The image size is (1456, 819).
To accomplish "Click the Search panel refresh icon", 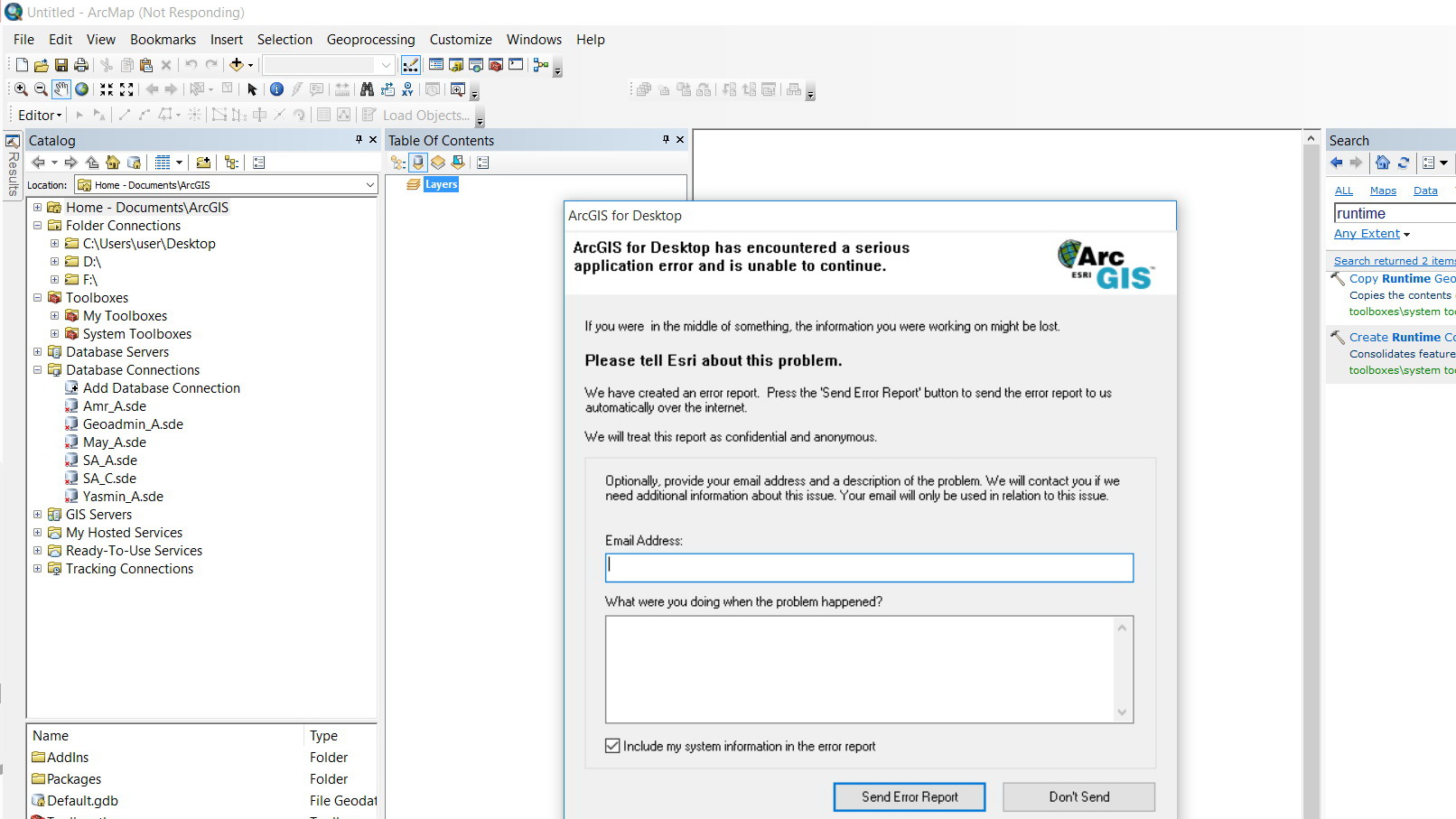I will tap(1404, 163).
